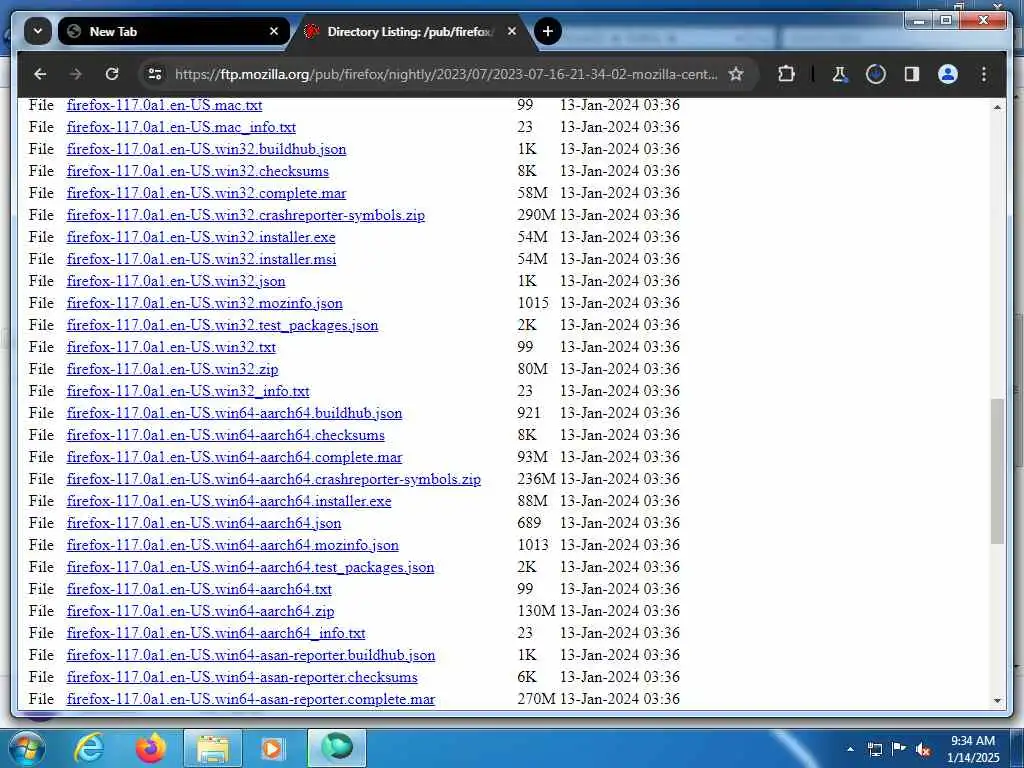Toggle the side panel icon
The height and width of the screenshot is (768, 1024).
coord(912,74)
